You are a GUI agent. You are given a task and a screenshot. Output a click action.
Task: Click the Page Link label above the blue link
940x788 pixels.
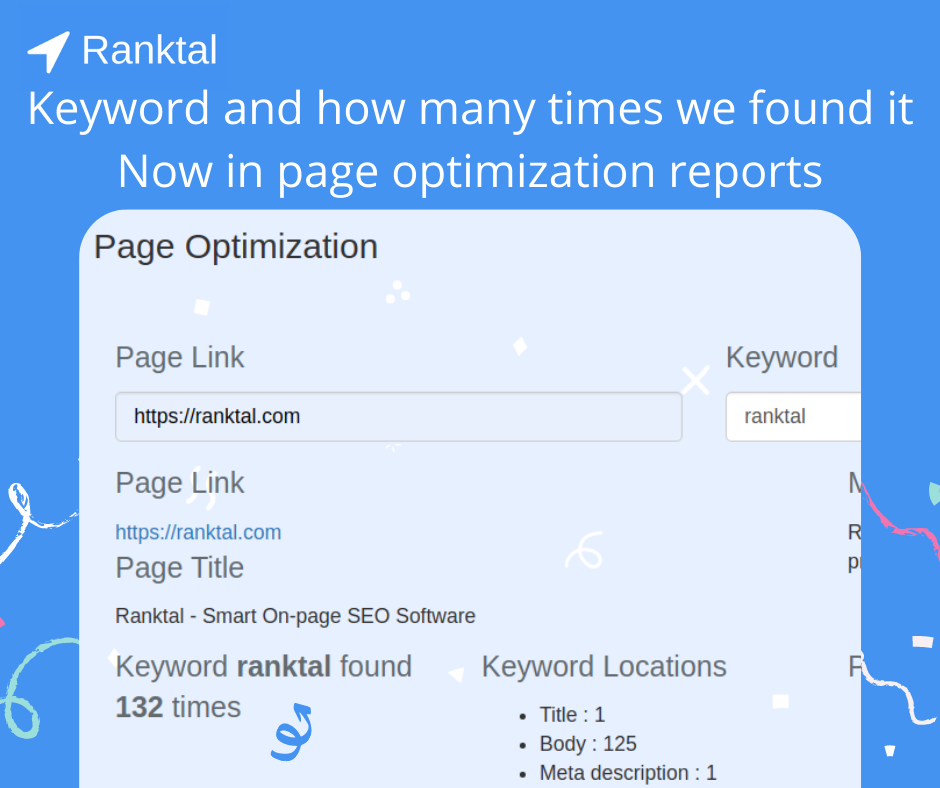click(180, 483)
